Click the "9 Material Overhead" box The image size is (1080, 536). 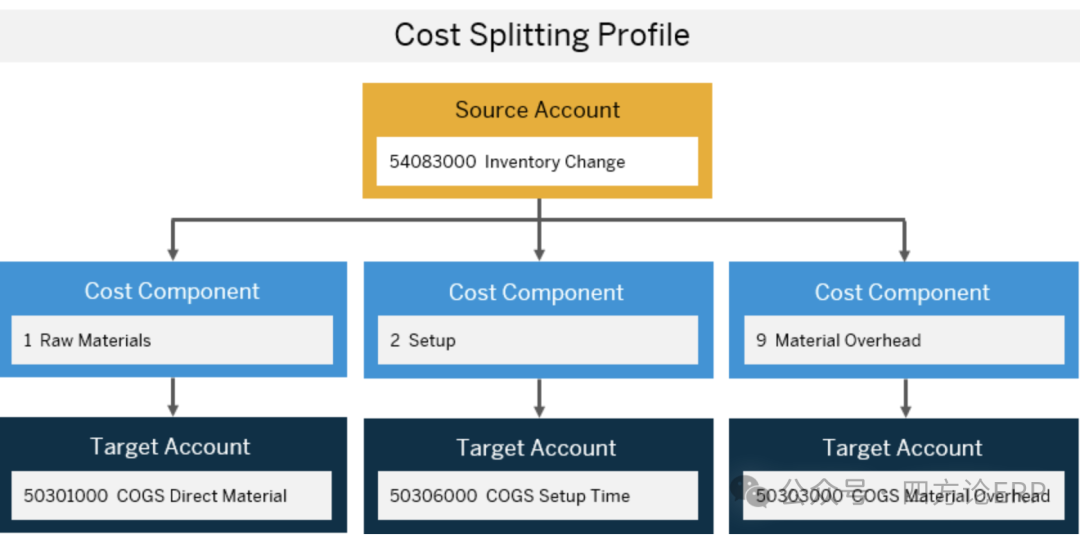click(904, 340)
